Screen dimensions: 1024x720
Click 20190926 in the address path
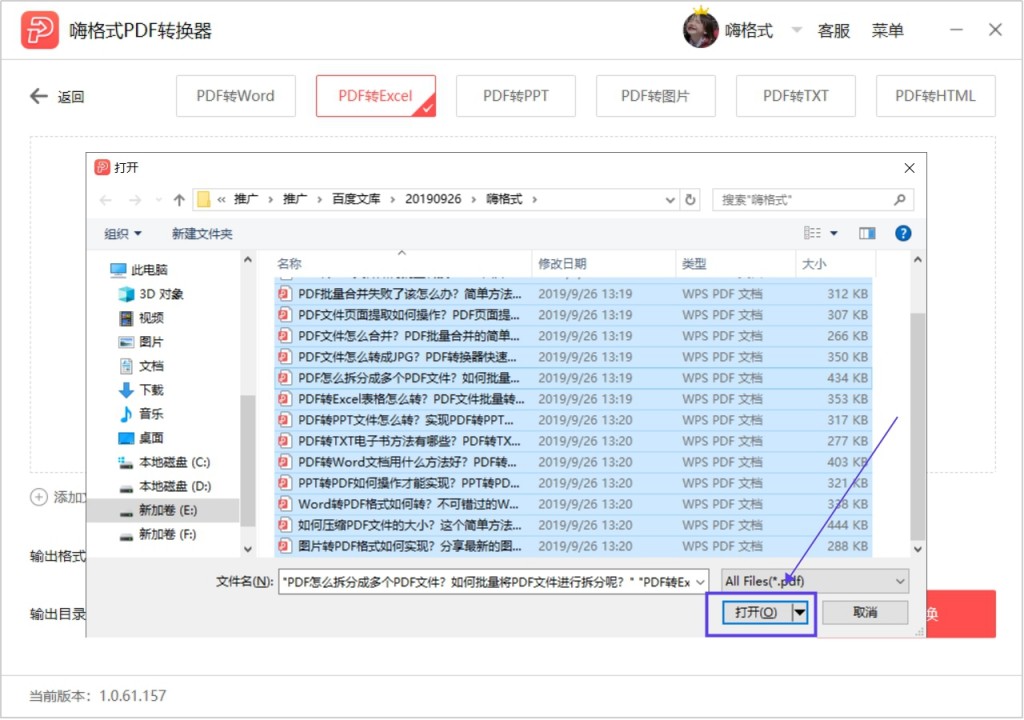(x=433, y=199)
